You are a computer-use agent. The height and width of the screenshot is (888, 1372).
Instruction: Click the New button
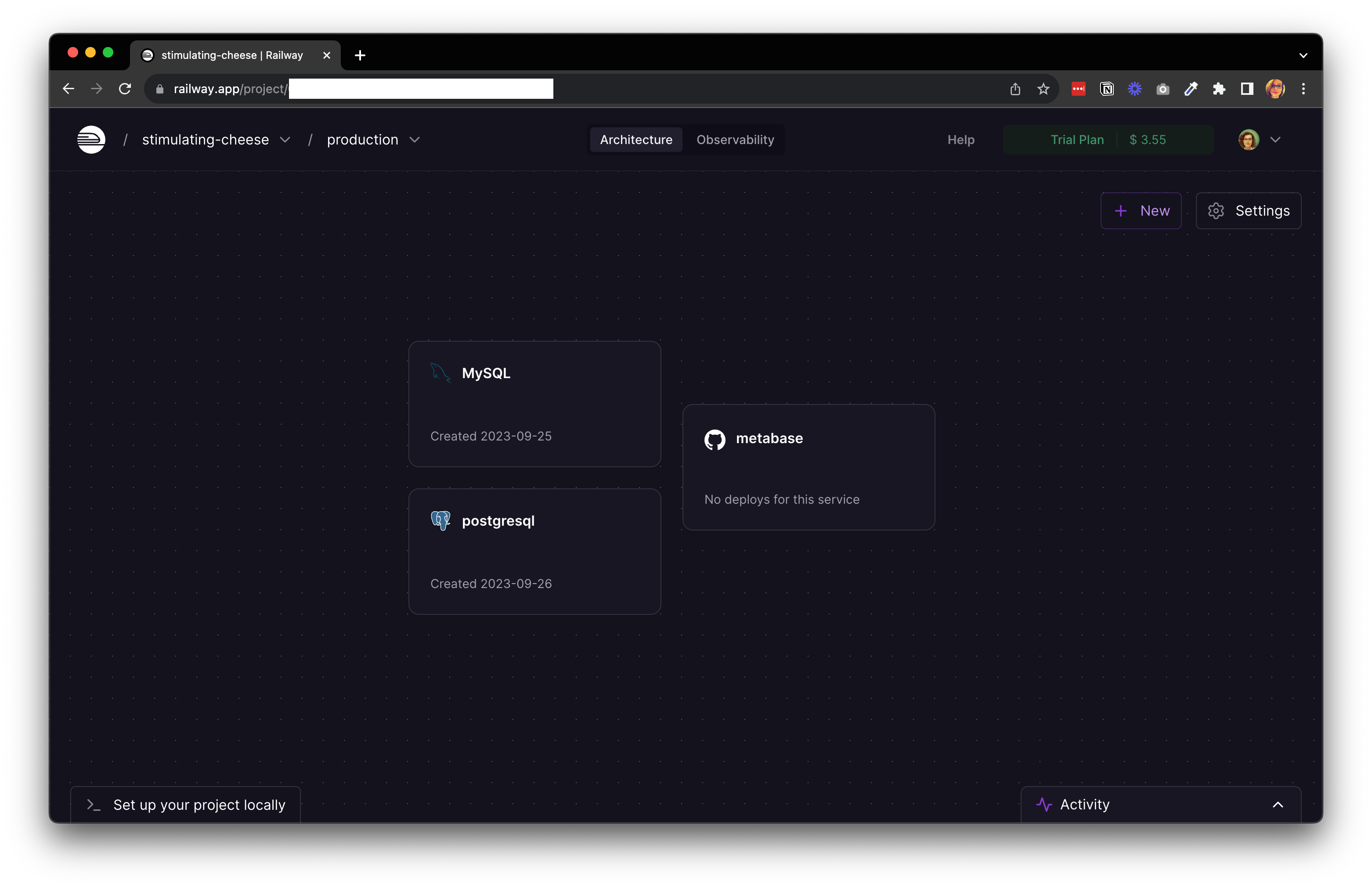[x=1141, y=211]
